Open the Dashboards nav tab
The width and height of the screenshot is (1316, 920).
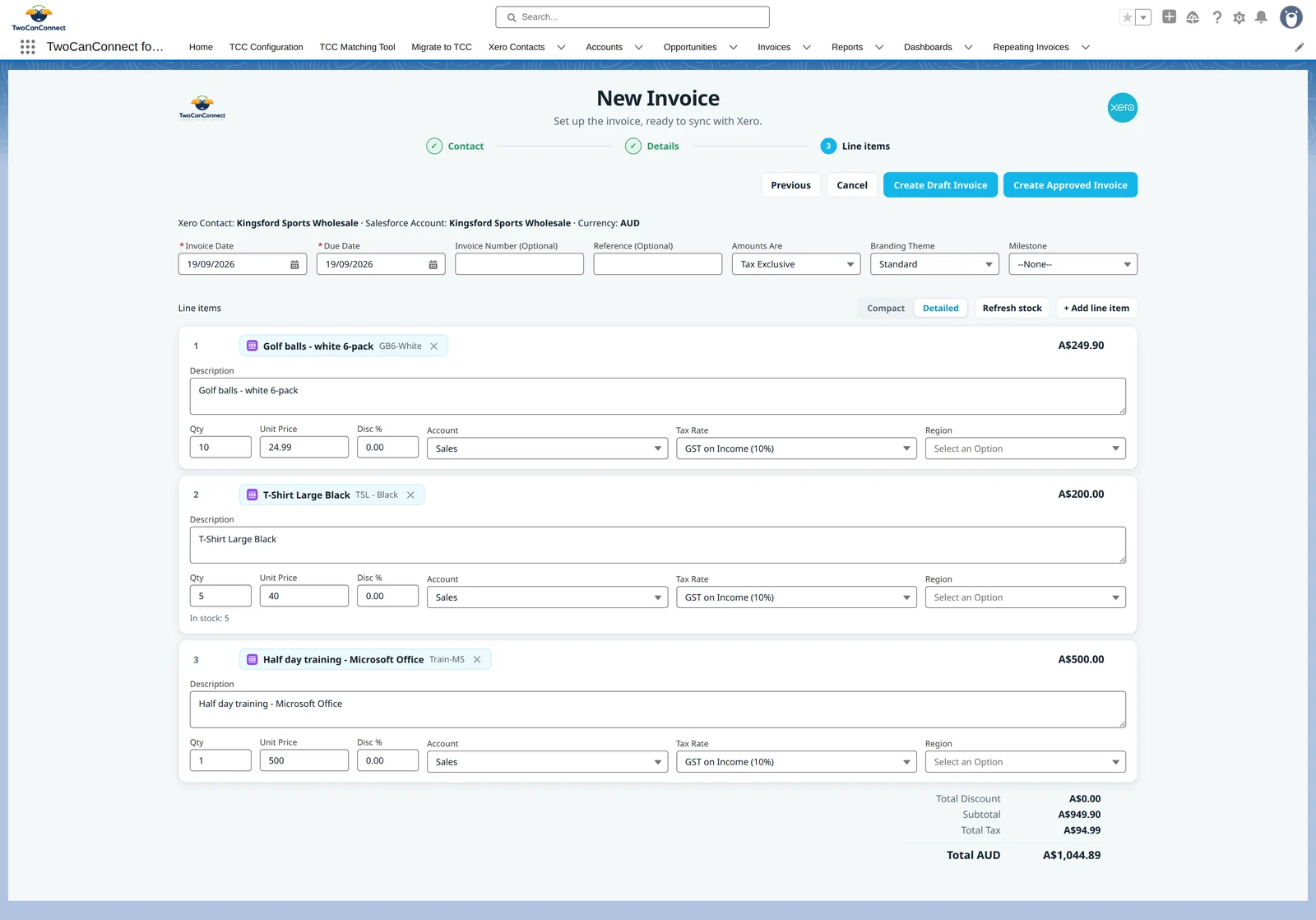[928, 47]
